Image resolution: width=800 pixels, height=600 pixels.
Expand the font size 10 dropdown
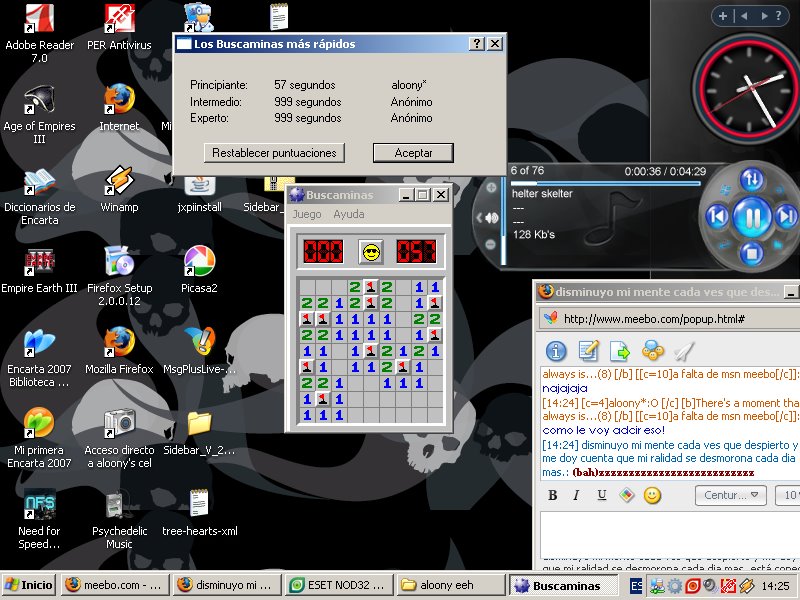788,495
